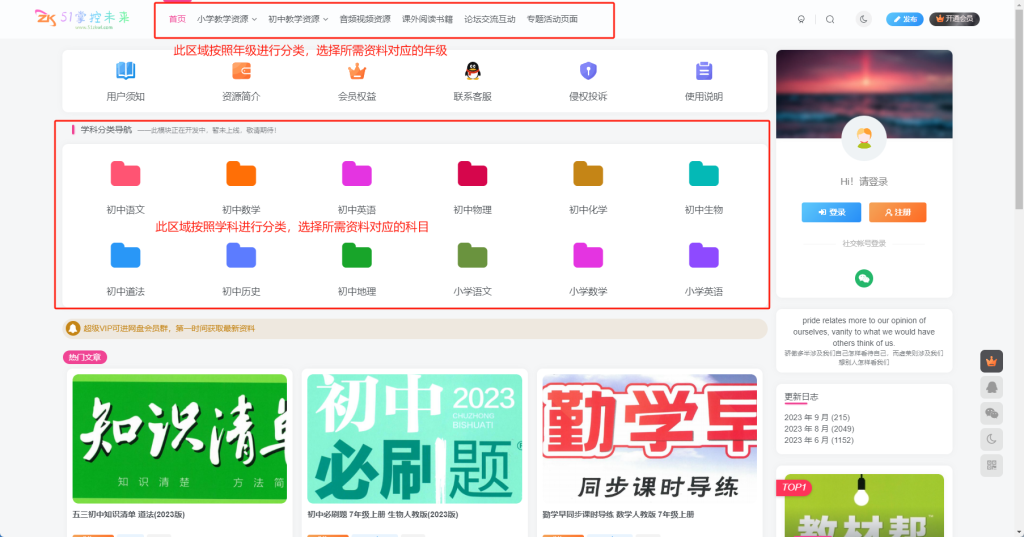Open the 初中地理 folder

tap(357, 255)
